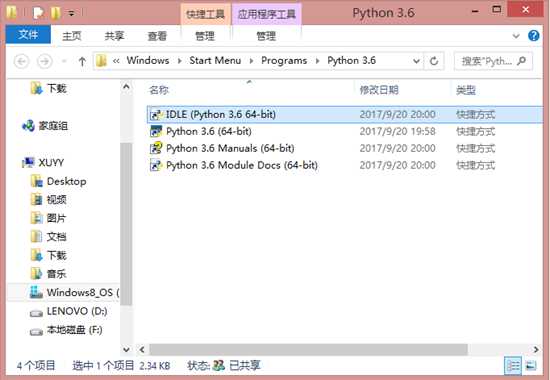Click the horizontal scrollbar right arrow
The image size is (550, 380).
coord(536,349)
